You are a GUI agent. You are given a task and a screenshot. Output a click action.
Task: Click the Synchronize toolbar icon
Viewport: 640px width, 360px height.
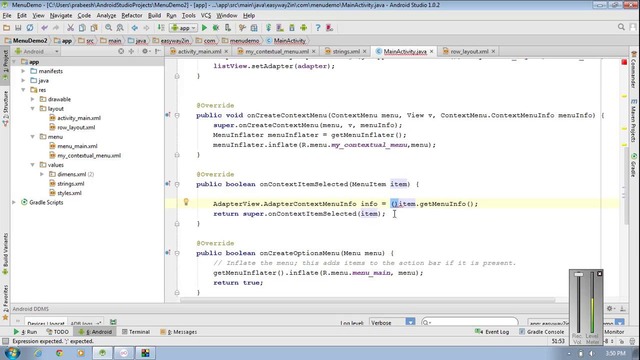pos(30,28)
